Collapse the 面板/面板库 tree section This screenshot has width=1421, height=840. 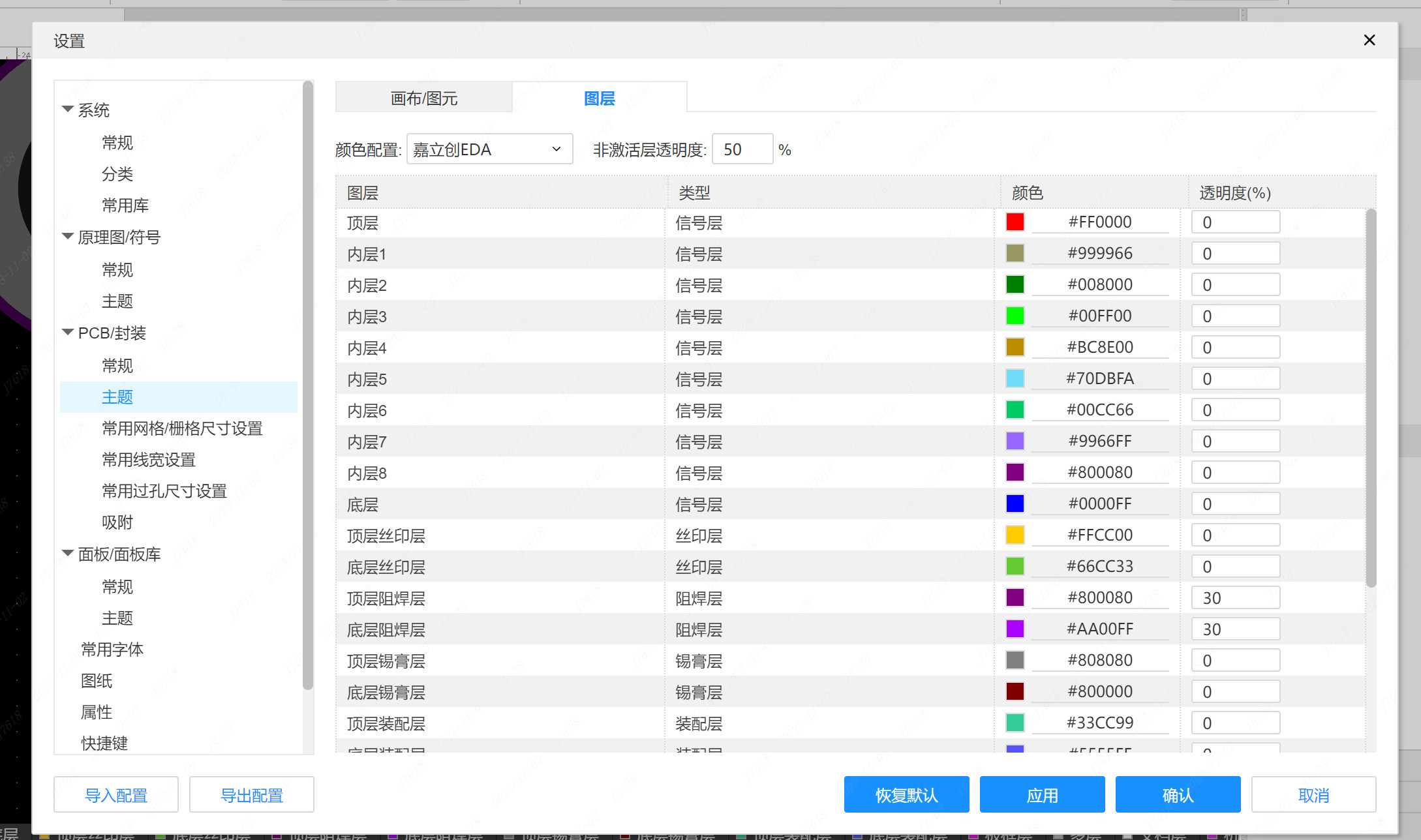[67, 554]
